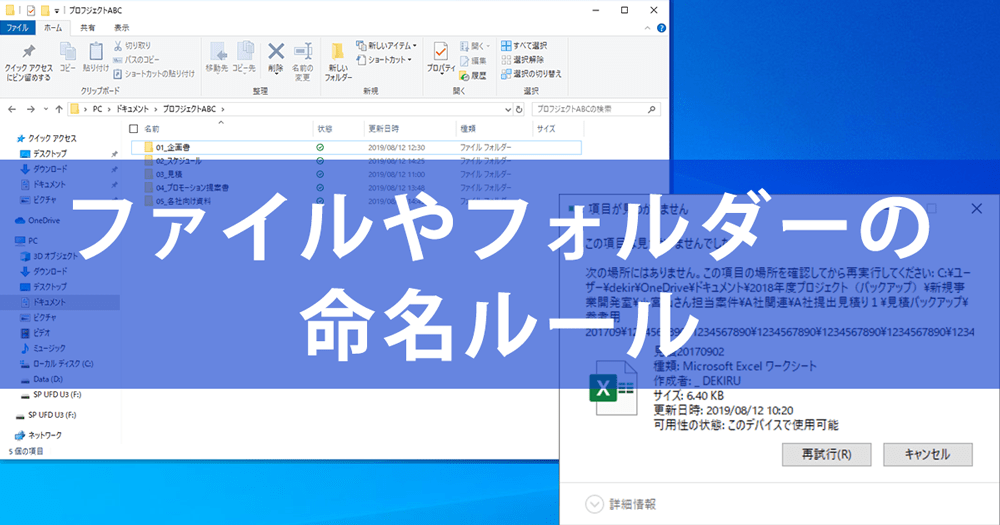
Task: Close the error dialog with its X
Action: [x=976, y=209]
